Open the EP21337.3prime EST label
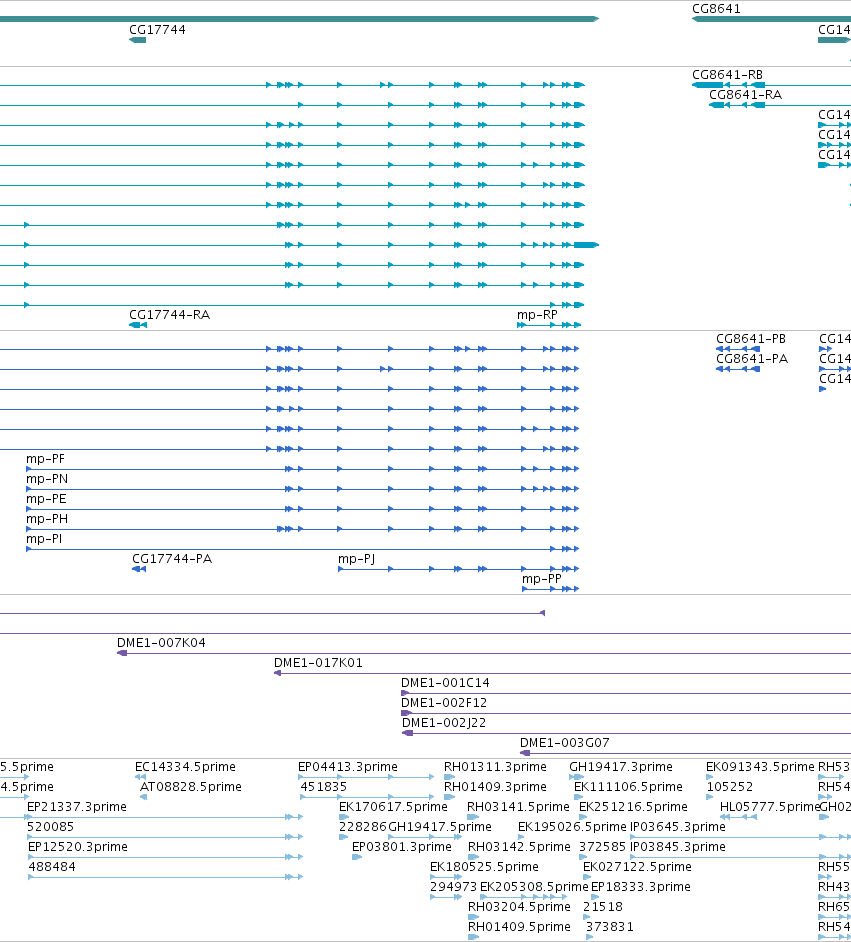 click(77, 807)
